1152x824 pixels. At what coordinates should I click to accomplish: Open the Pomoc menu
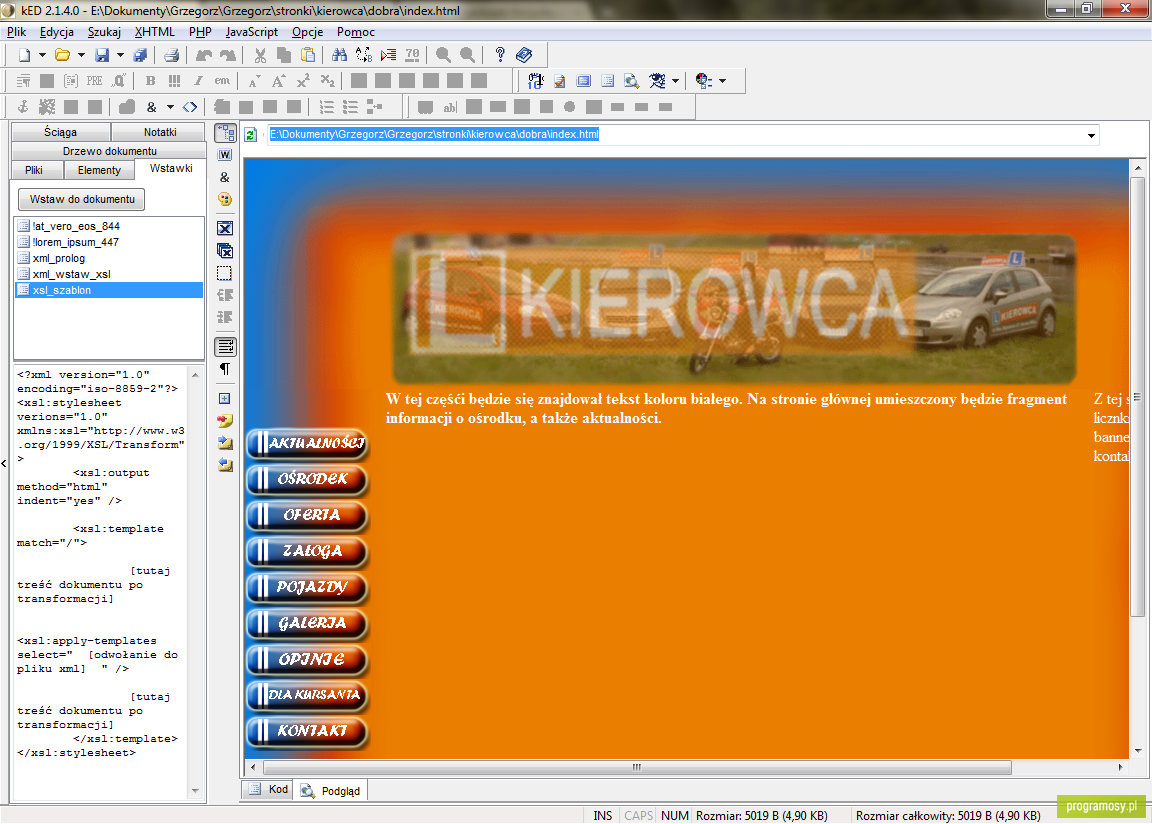[356, 32]
